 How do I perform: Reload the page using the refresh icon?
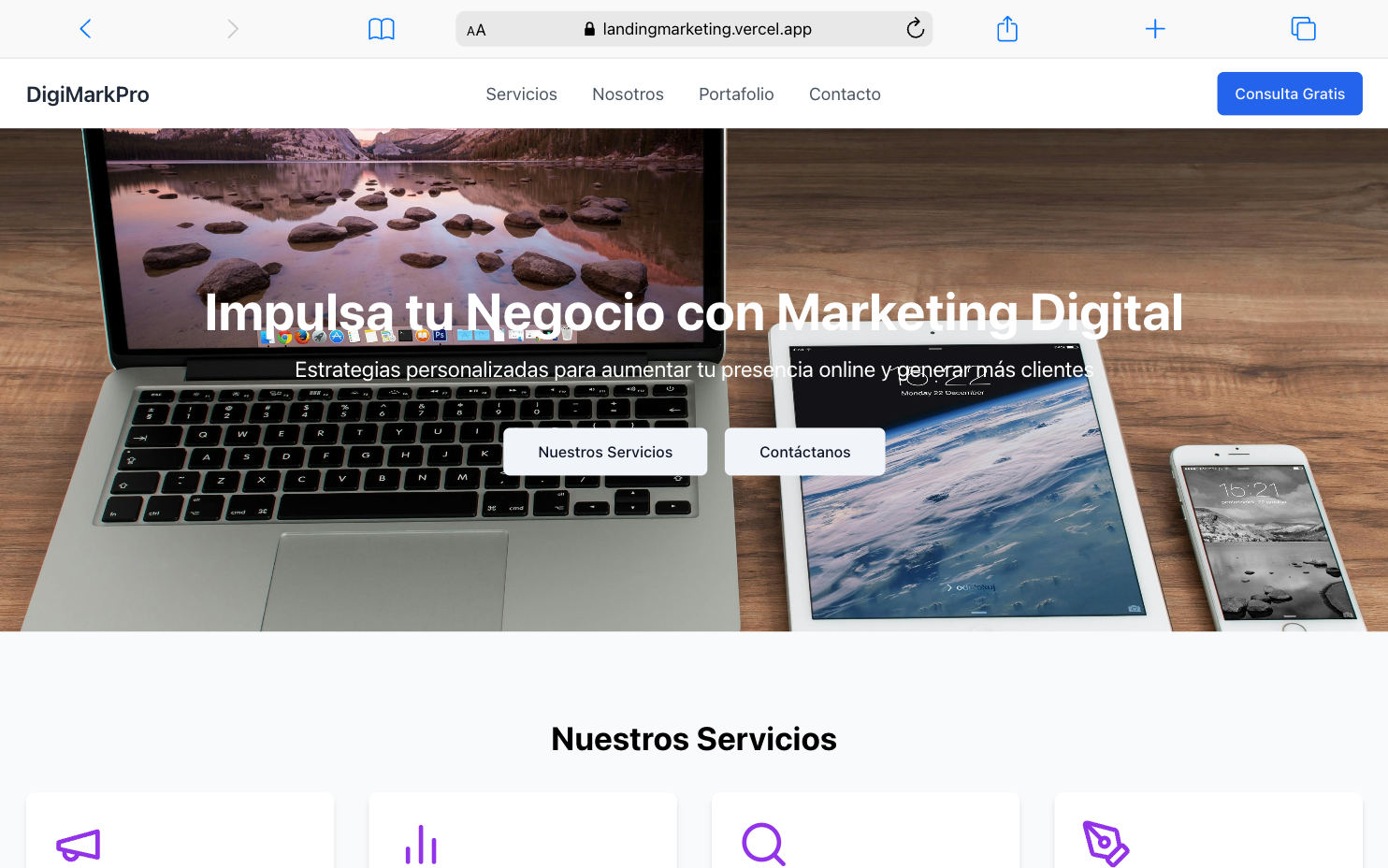tap(915, 28)
